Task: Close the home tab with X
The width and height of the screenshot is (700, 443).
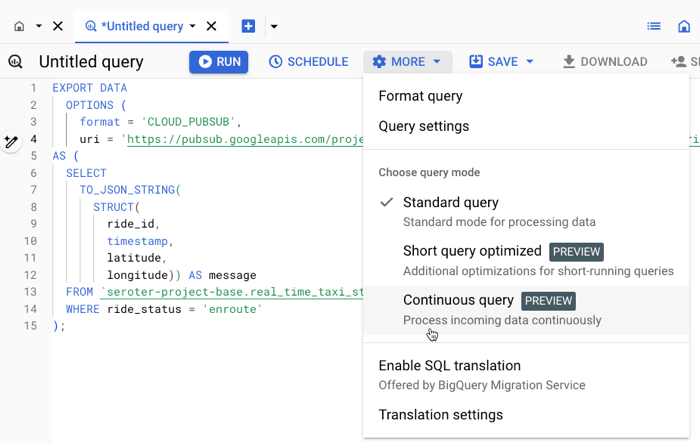Action: tap(58, 26)
